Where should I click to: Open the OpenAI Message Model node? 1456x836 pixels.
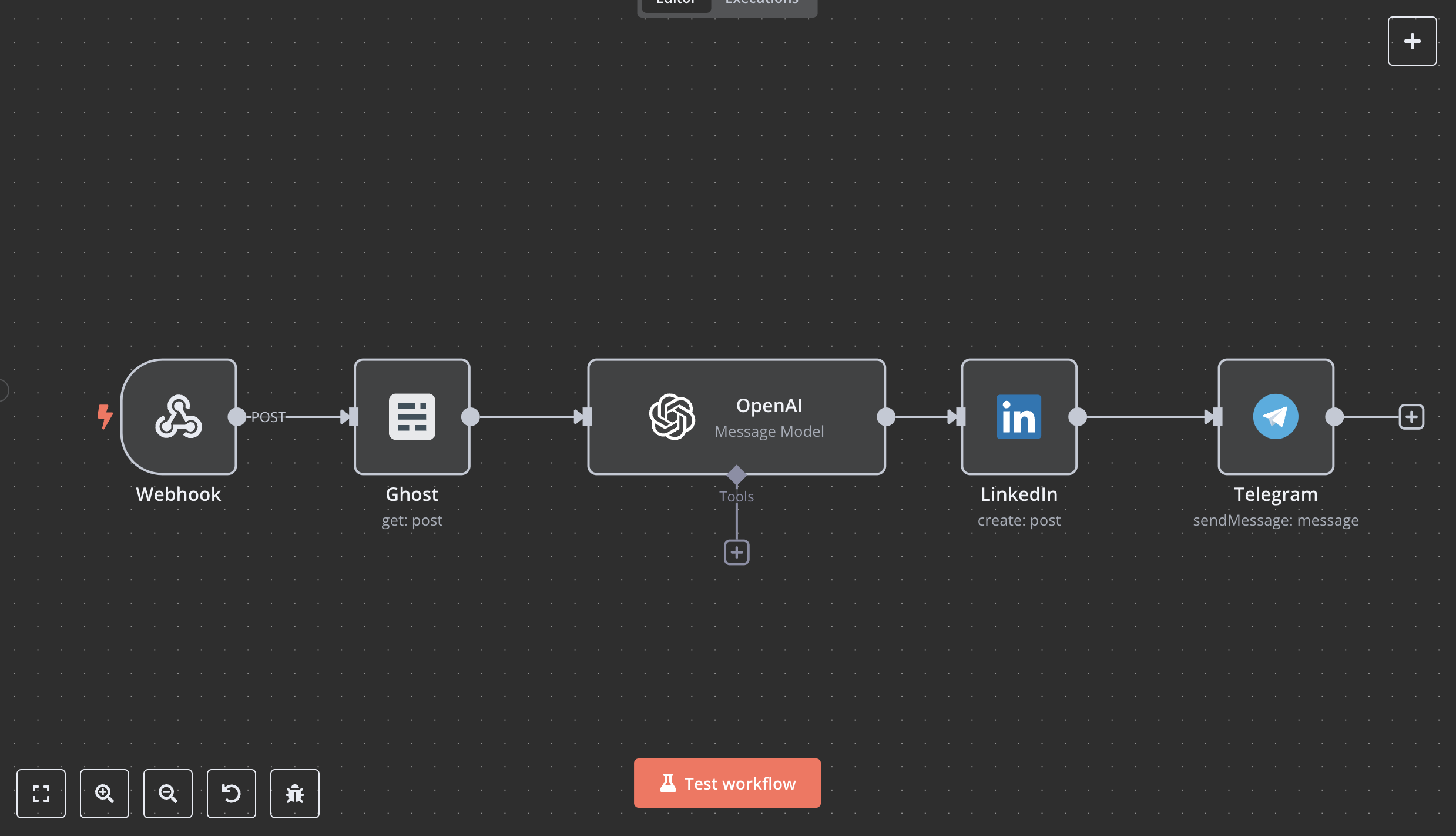point(736,416)
